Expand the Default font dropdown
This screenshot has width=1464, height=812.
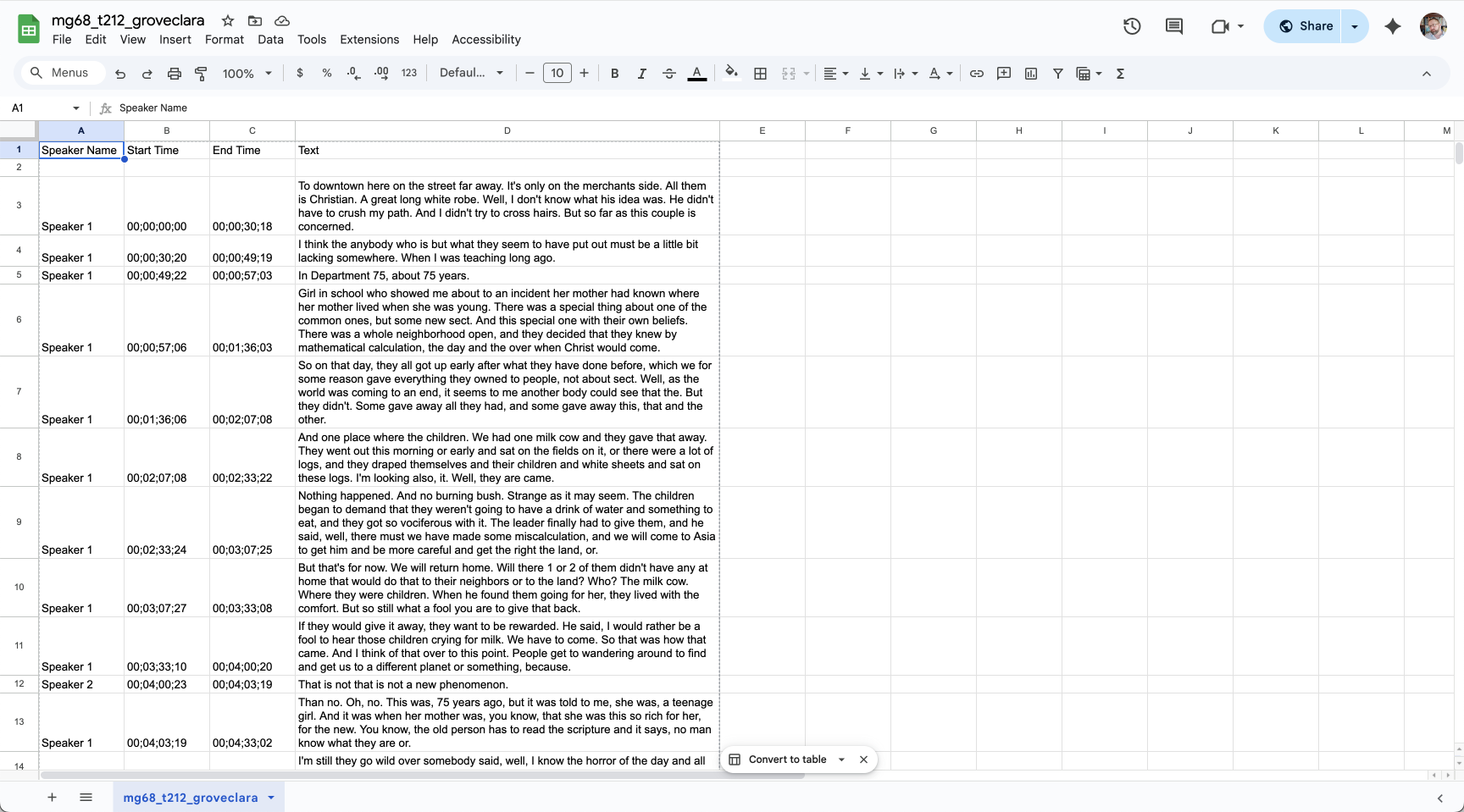click(471, 74)
